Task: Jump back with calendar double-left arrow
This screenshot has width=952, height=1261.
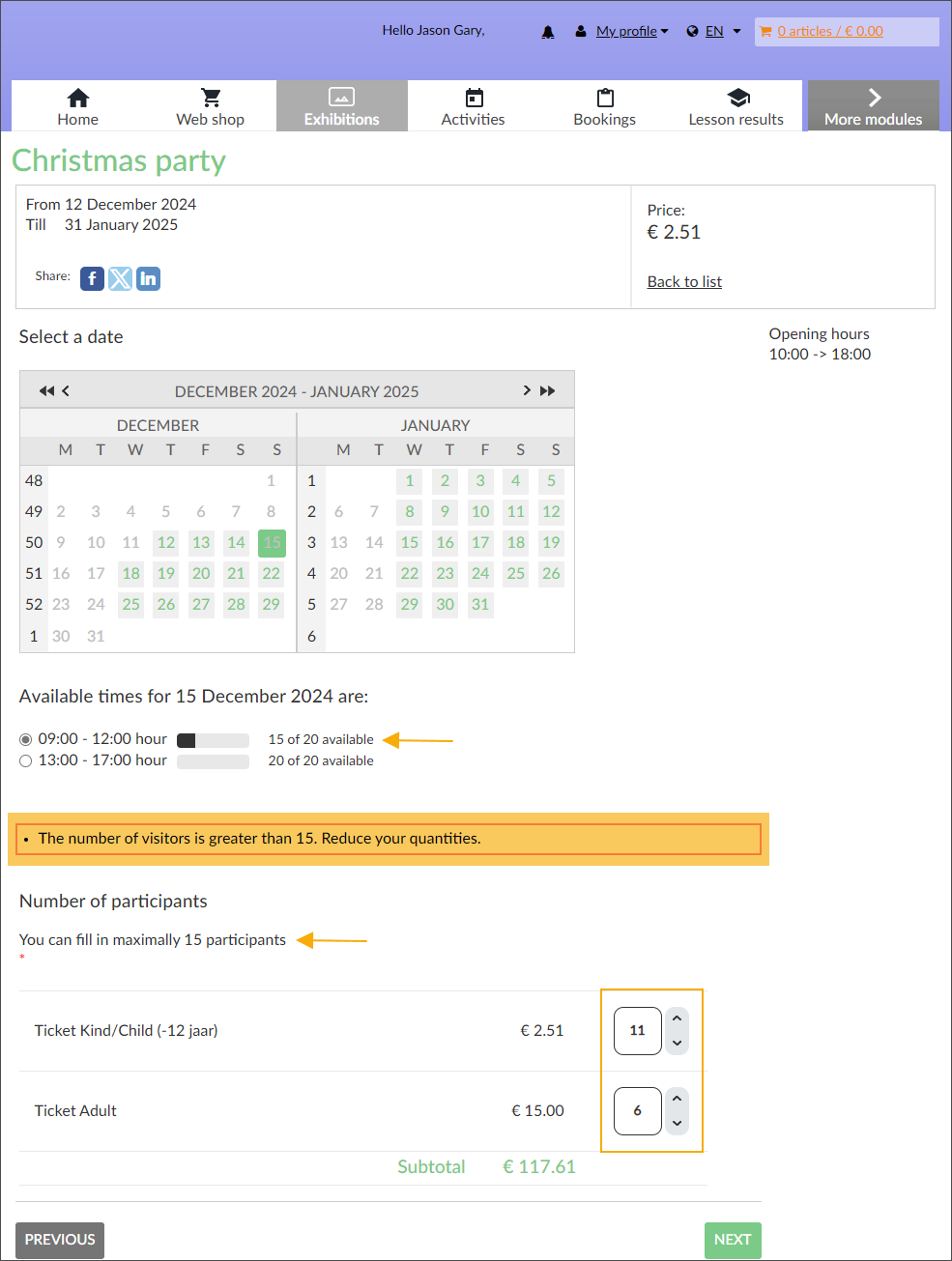Action: point(45,391)
